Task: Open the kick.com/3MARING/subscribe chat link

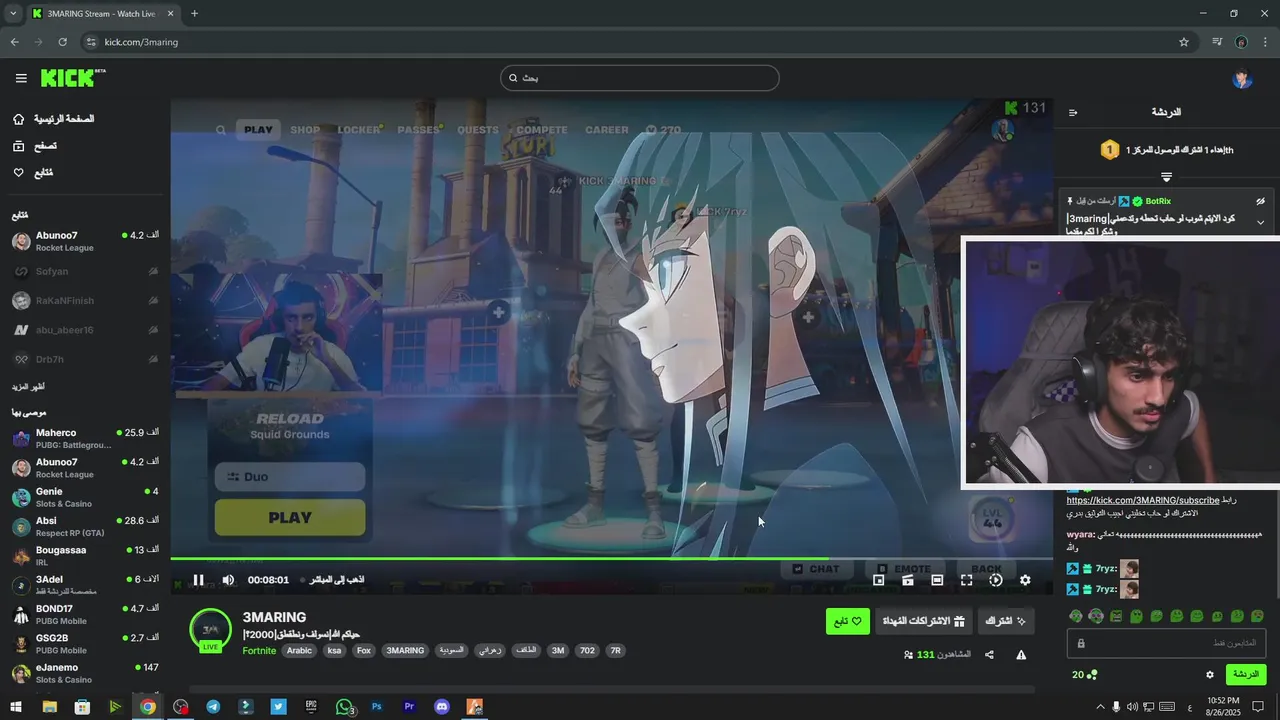Action: [x=1143, y=500]
